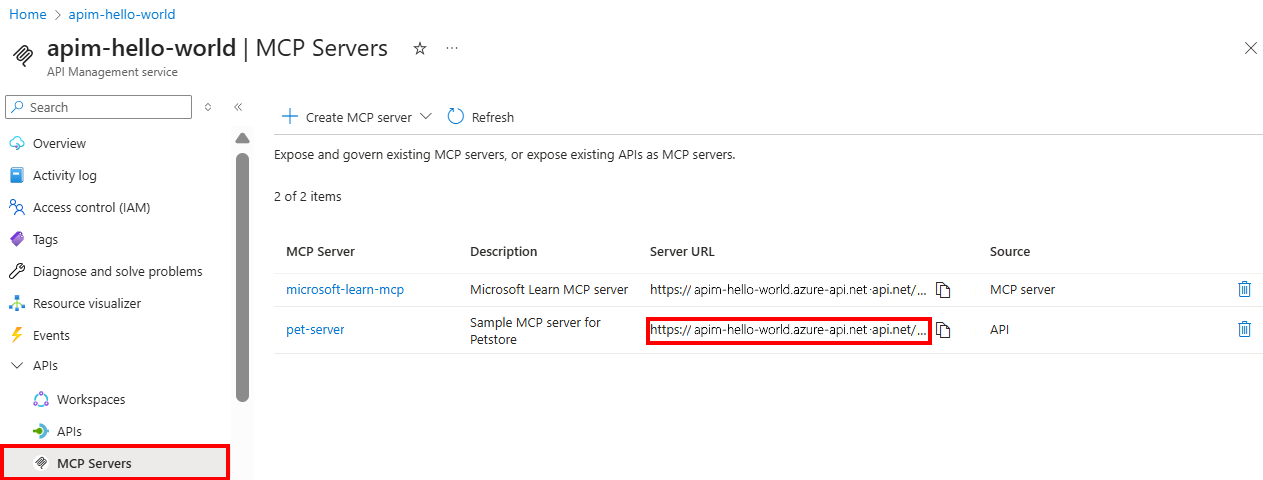Delete the microsoft-learn-mcp server
The image size is (1263, 480).
pyautogui.click(x=1244, y=289)
